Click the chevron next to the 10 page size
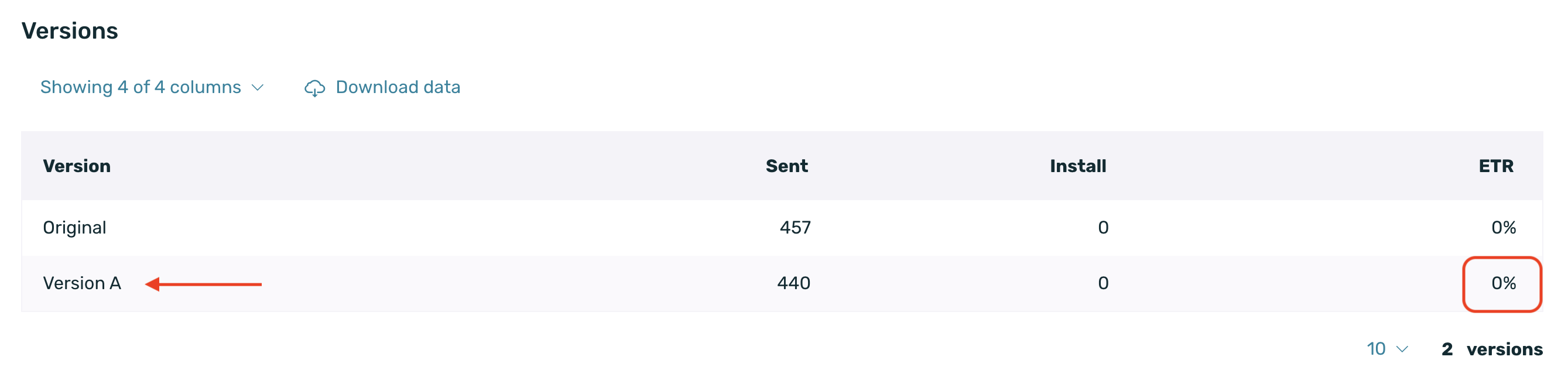The width and height of the screenshot is (1568, 384). pos(1402,349)
